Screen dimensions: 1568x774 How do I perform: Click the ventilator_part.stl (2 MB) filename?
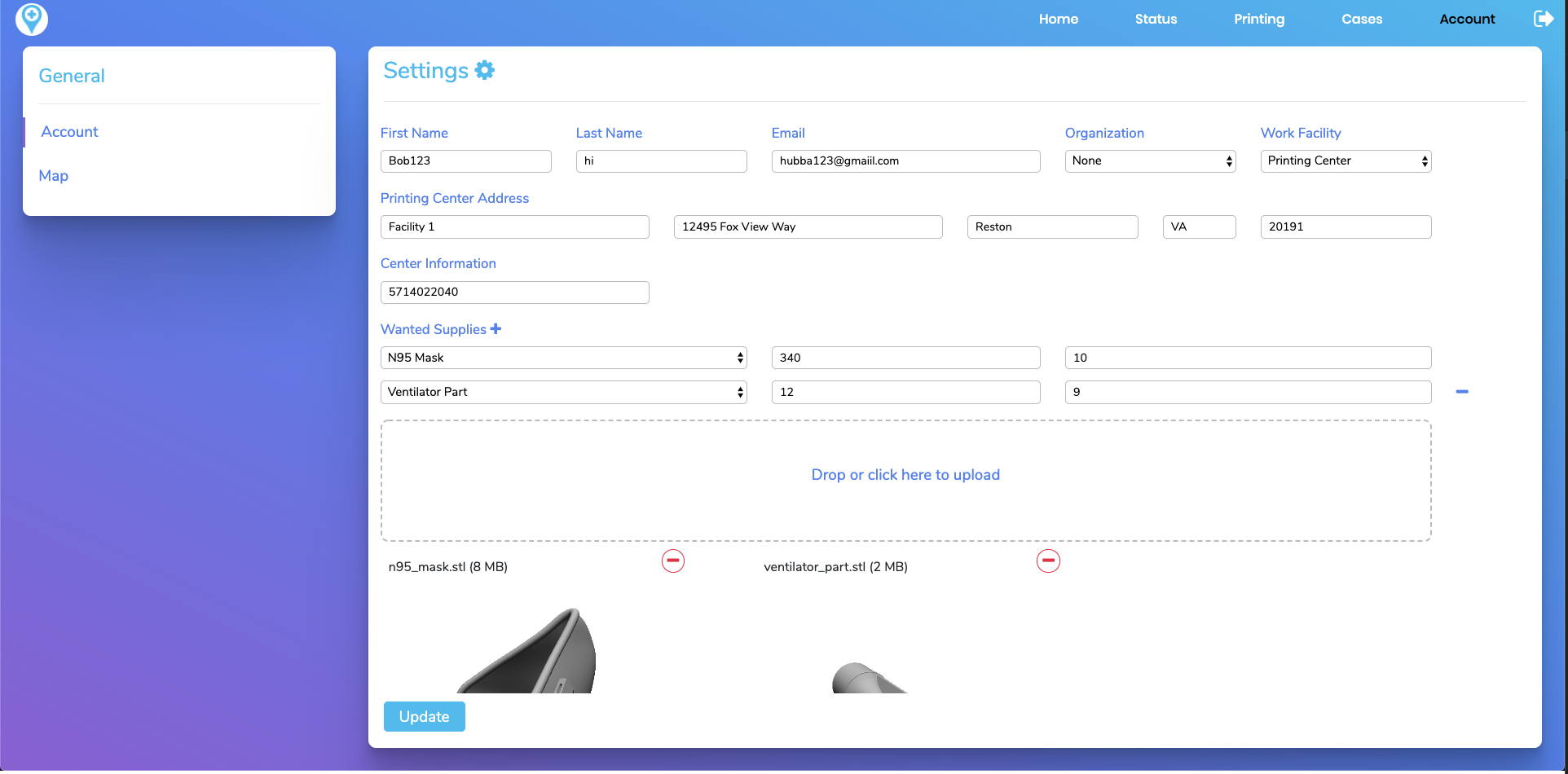point(835,567)
